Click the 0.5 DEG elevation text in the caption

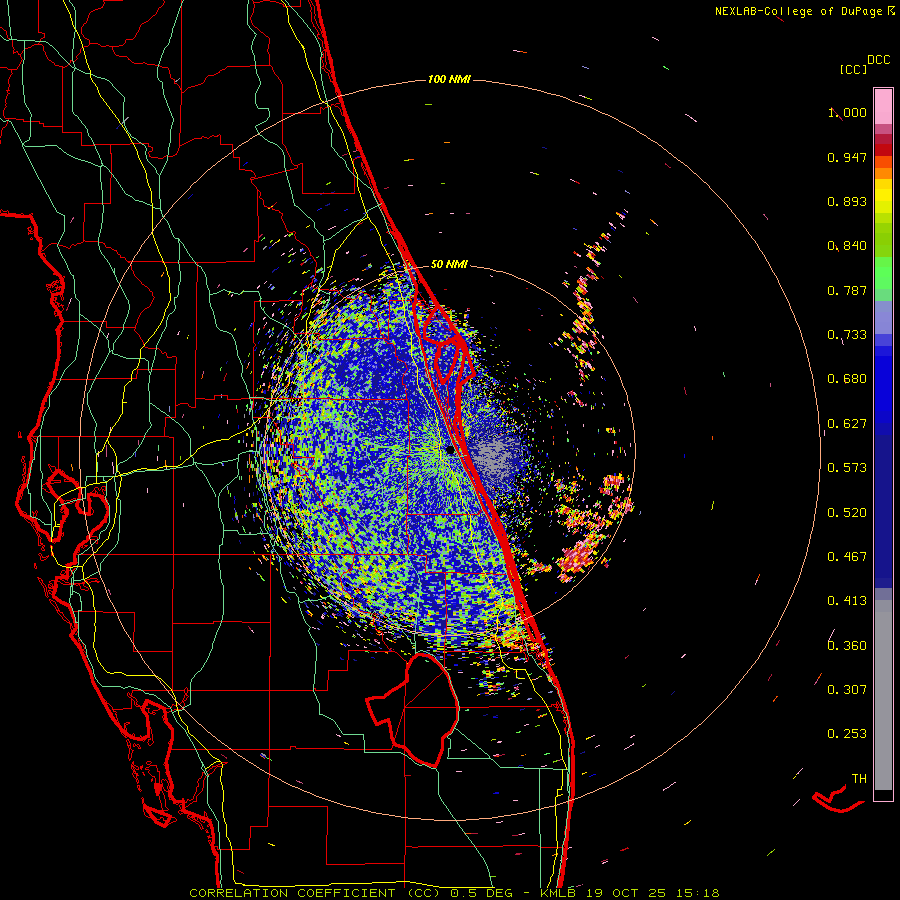click(482, 893)
